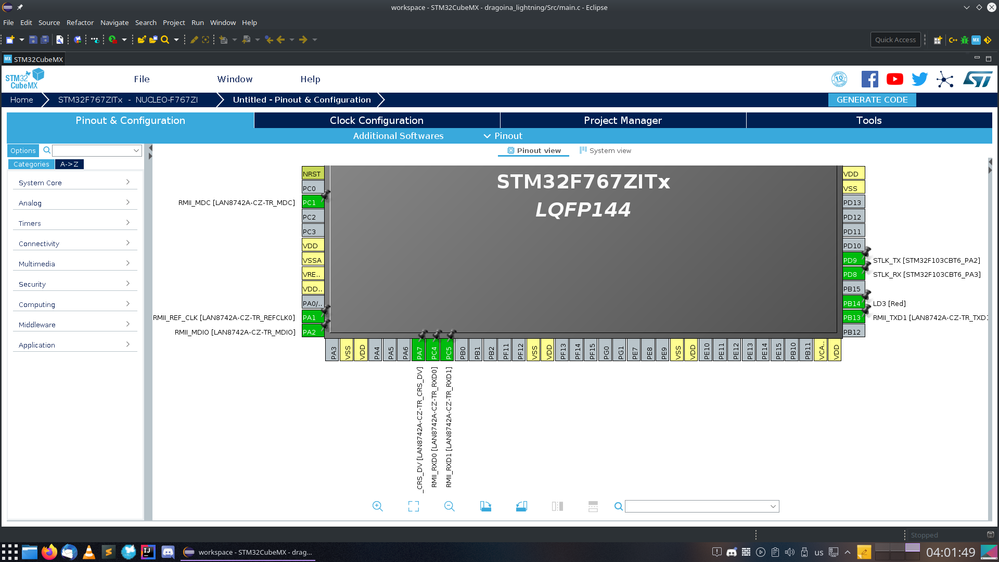Open the Pinout dropdown menu
Screen dimensions: 999x562
503,136
